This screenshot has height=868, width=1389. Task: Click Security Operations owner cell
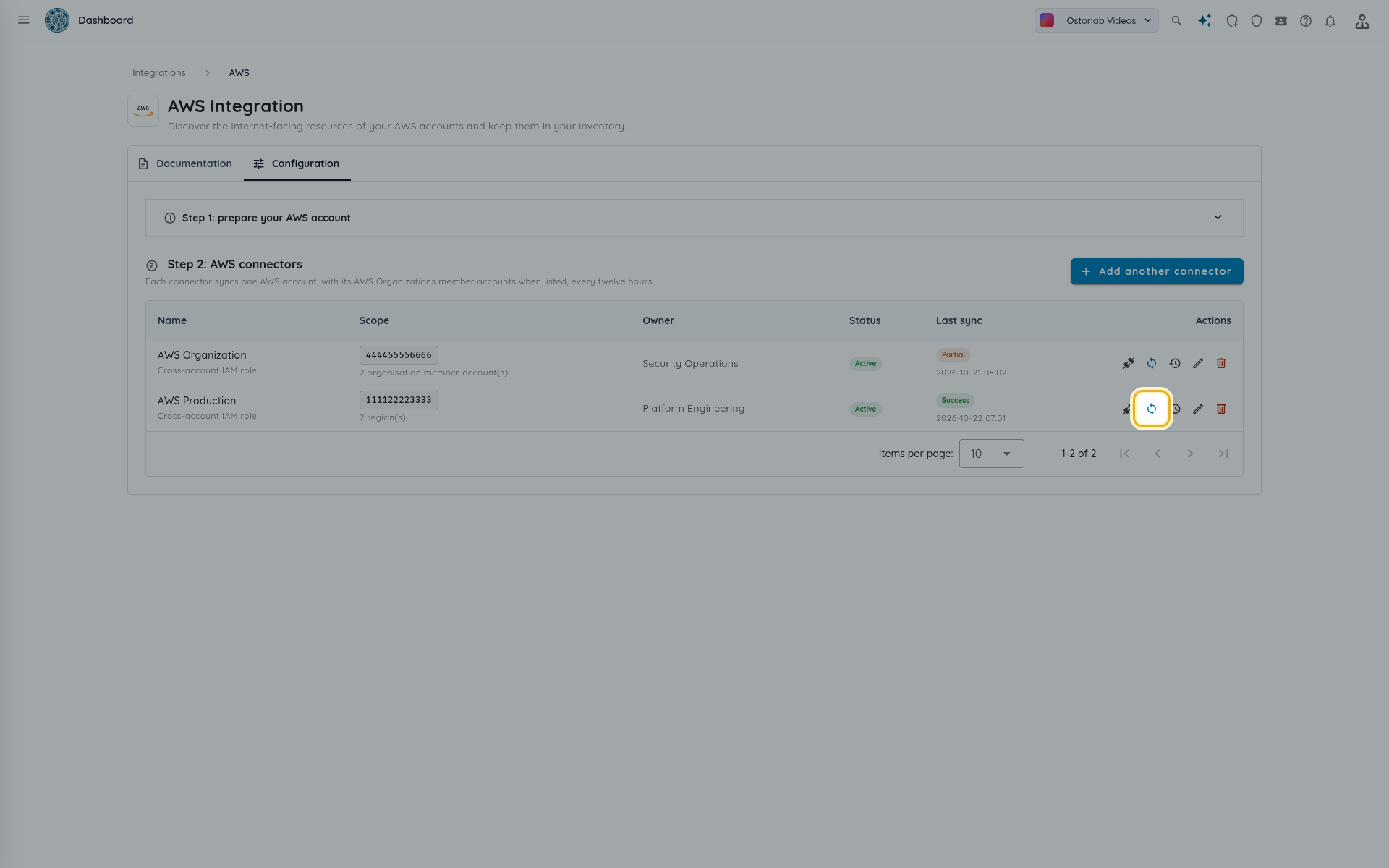(690, 363)
